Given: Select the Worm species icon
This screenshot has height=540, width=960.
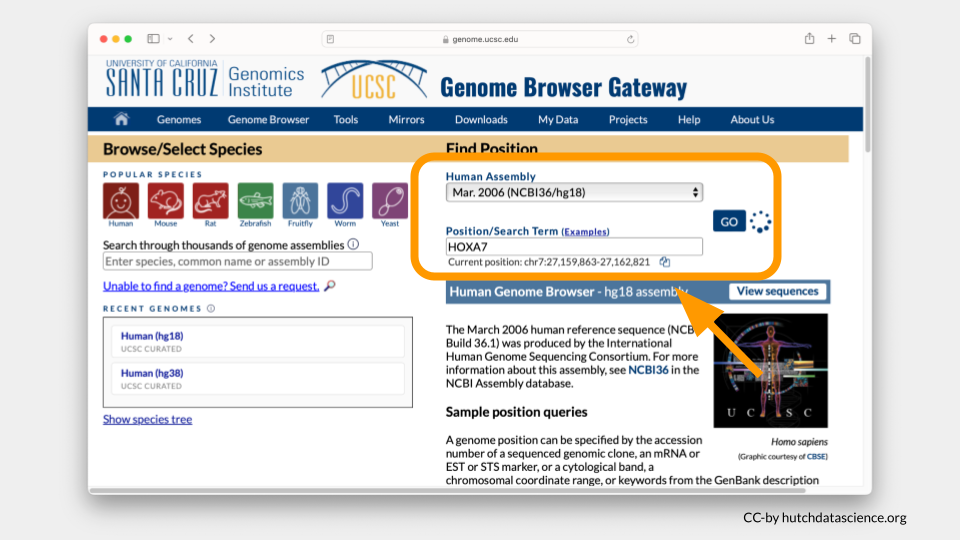Looking at the screenshot, I should pos(345,201).
